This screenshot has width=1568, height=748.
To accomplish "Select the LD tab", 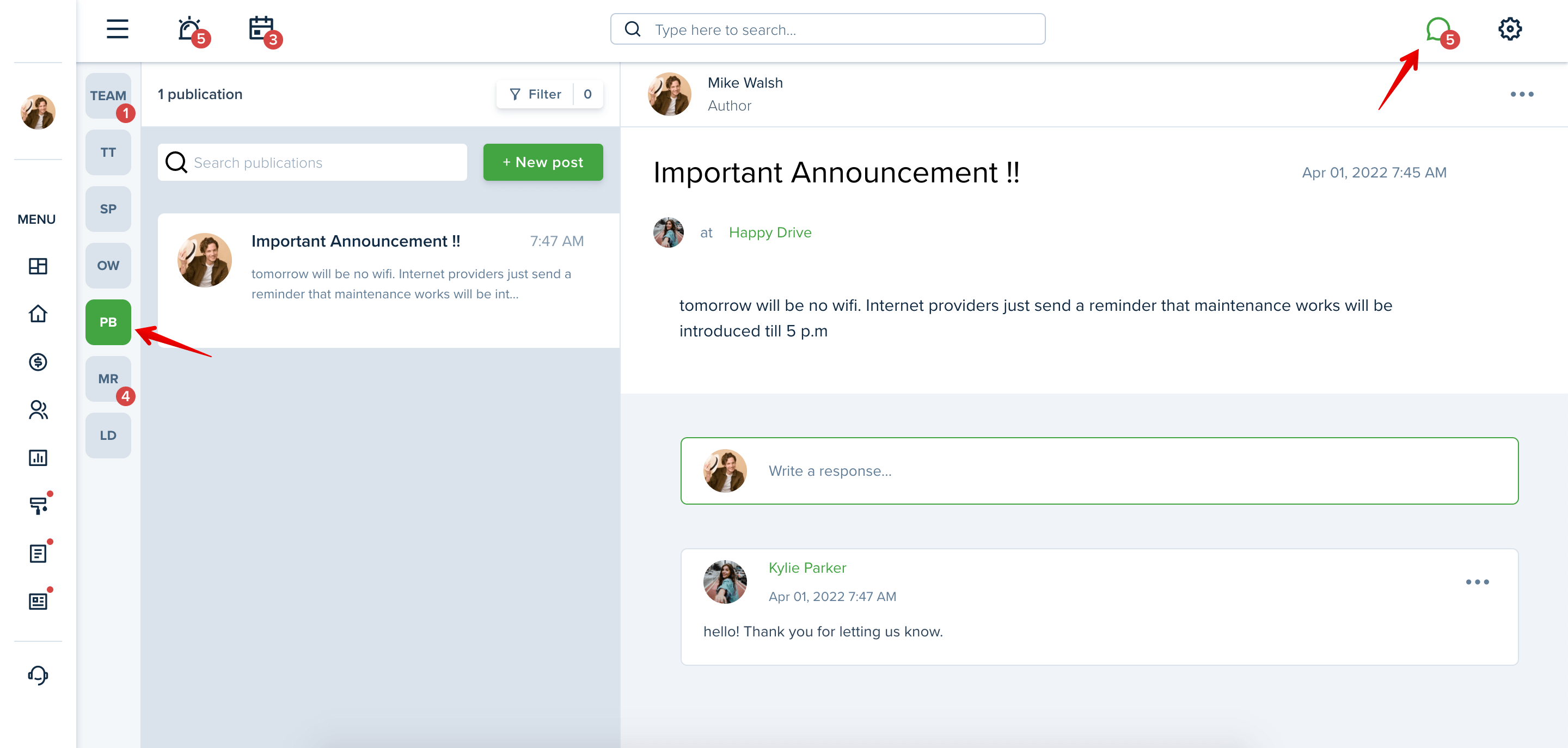I will coord(108,435).
